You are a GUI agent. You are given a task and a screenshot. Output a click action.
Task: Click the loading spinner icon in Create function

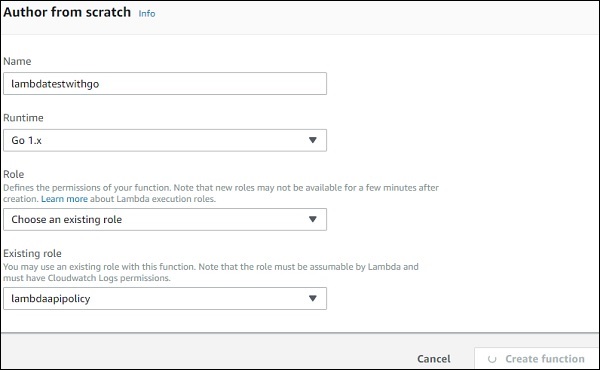click(492, 359)
